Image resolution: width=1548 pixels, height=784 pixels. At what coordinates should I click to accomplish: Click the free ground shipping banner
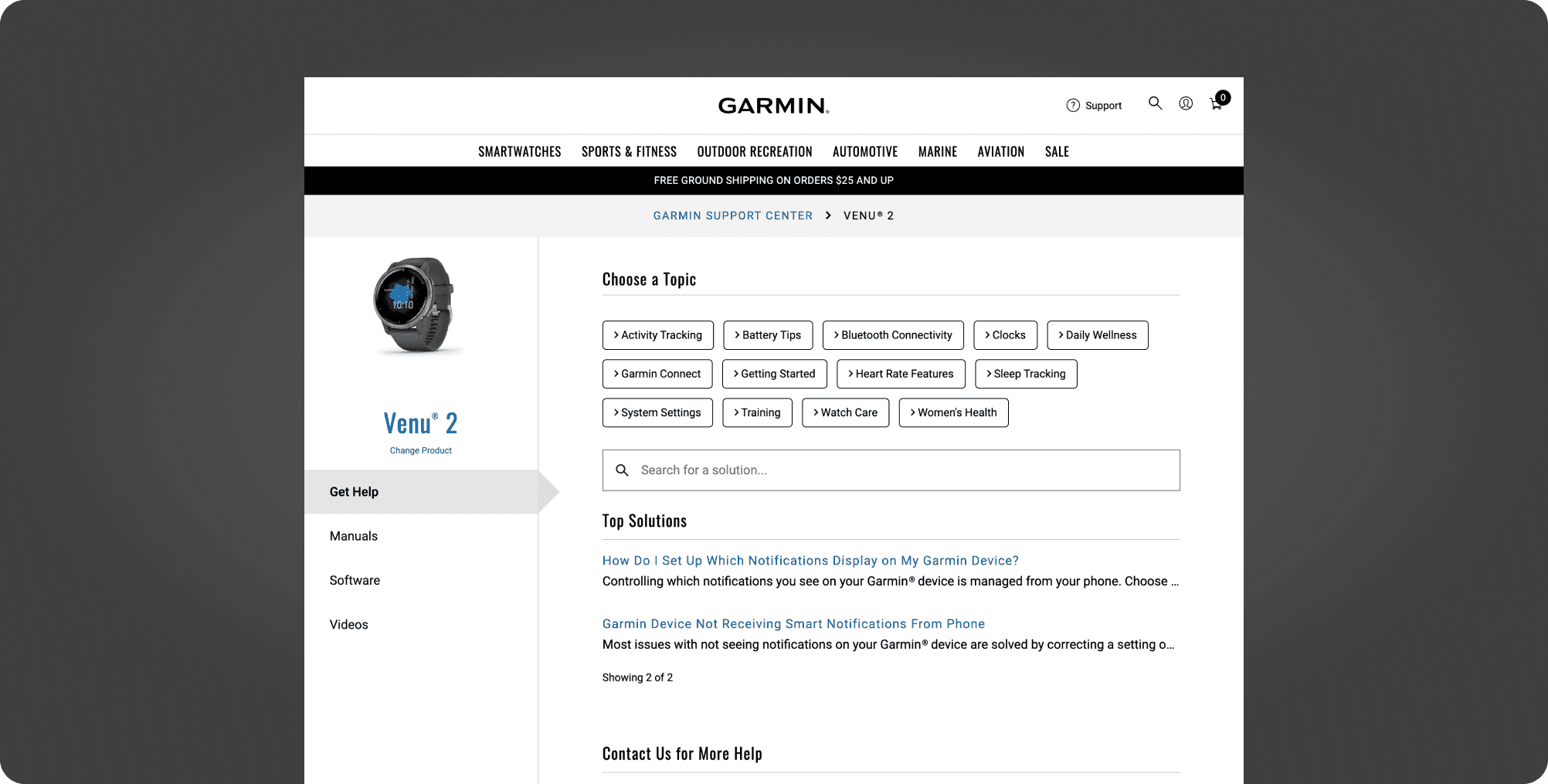point(774,181)
